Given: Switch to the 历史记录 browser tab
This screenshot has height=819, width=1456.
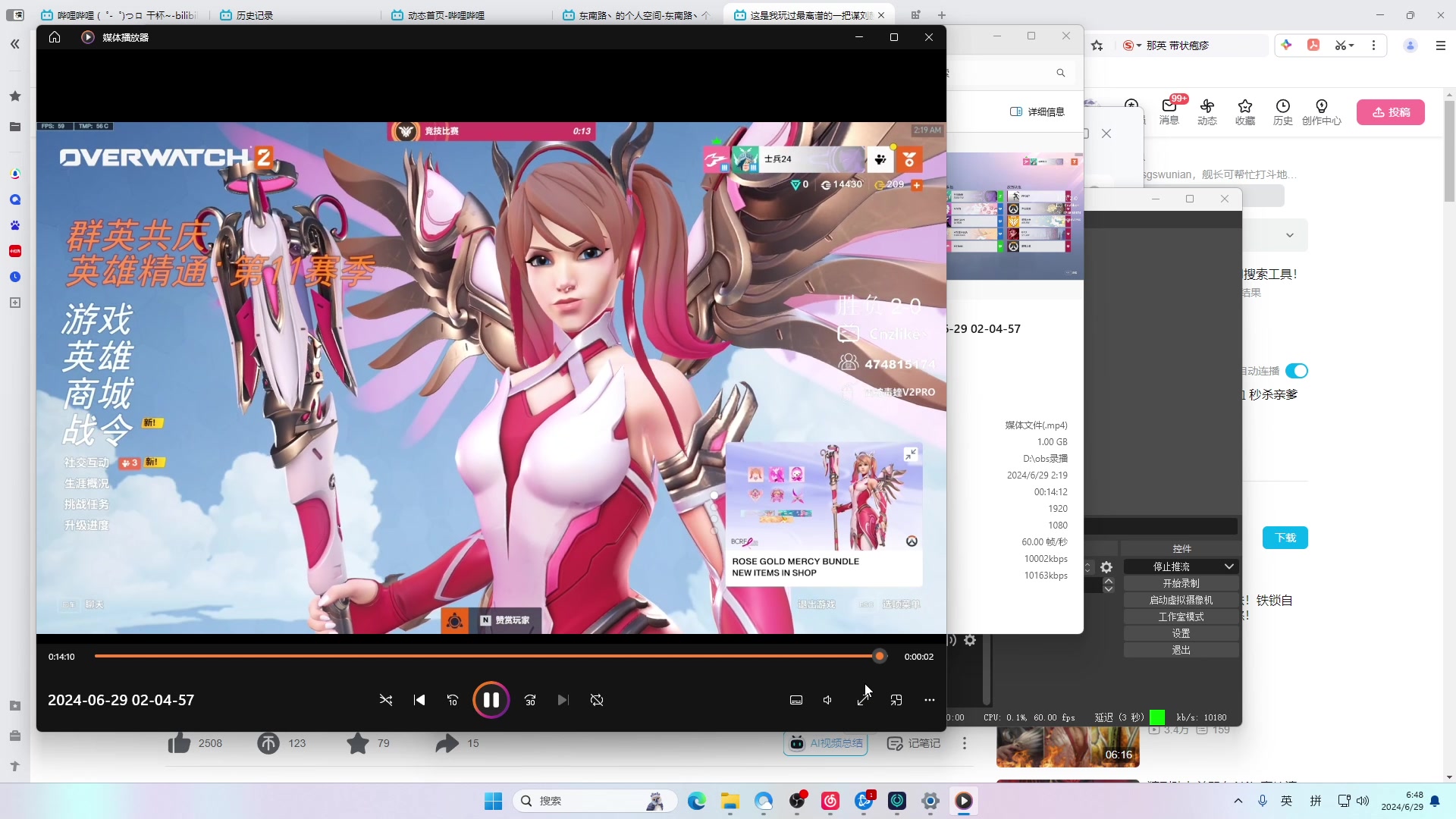Looking at the screenshot, I should [296, 15].
